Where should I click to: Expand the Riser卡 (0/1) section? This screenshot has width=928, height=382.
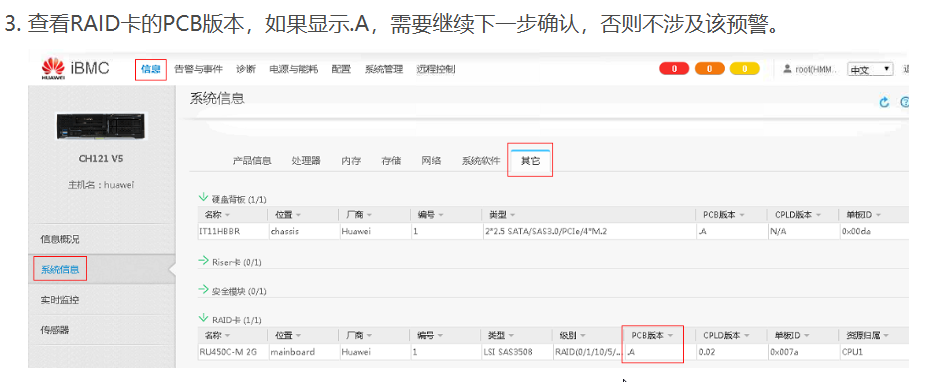pos(204,261)
